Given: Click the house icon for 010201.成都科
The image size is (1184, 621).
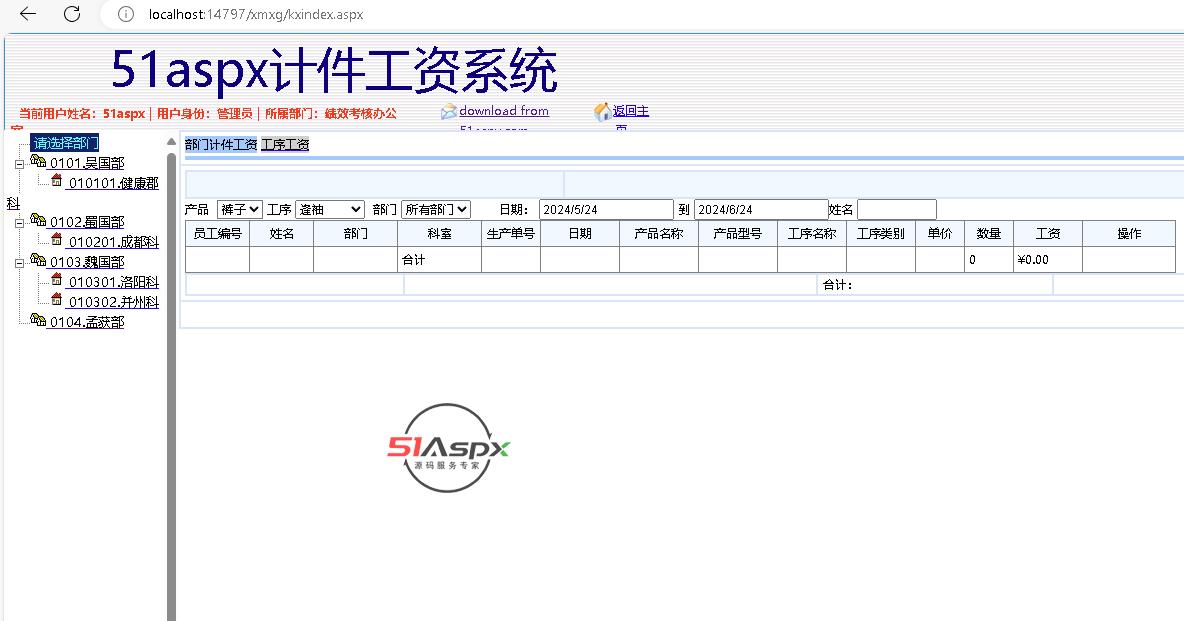Looking at the screenshot, I should (x=57, y=239).
